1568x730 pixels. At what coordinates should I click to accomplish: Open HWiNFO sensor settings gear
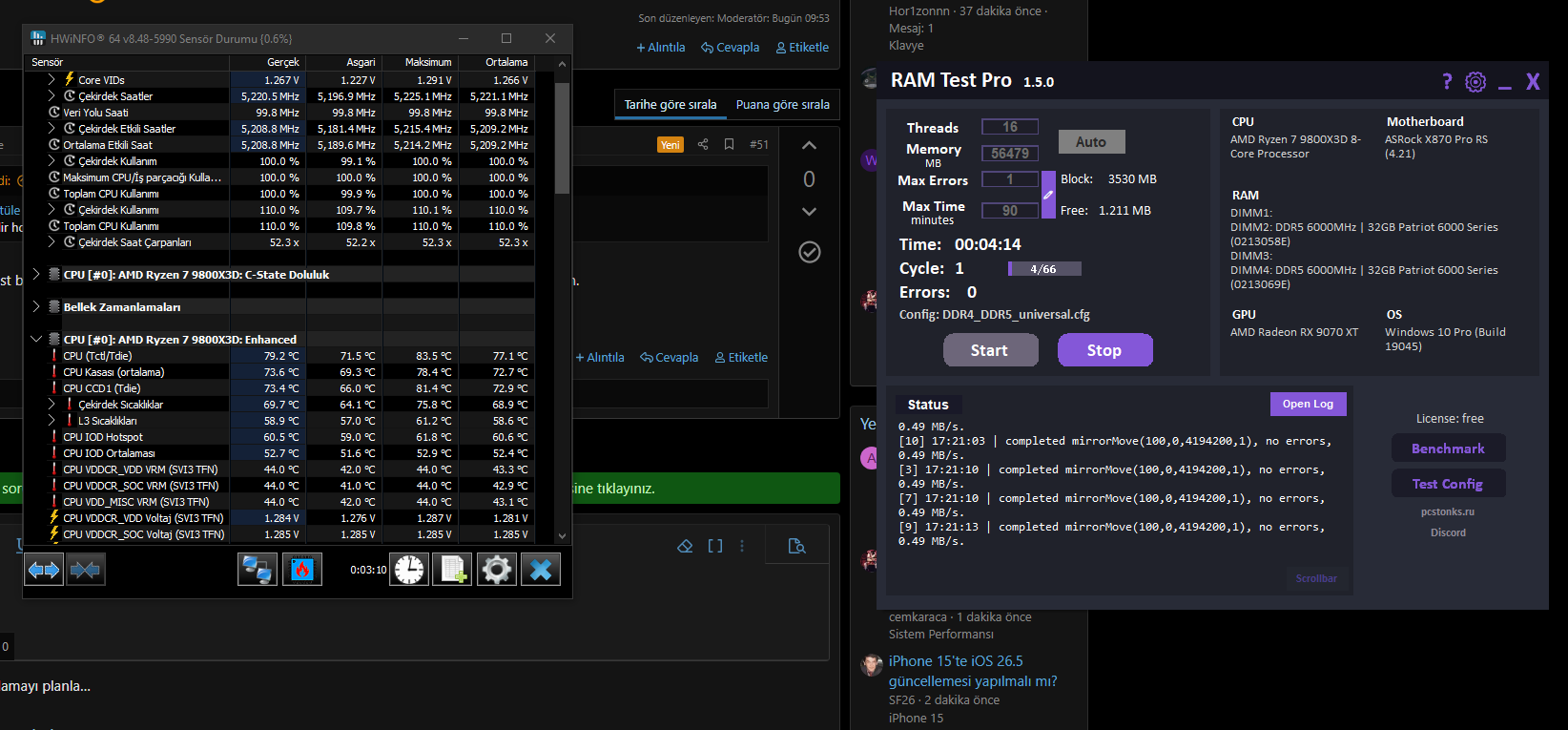[x=497, y=570]
